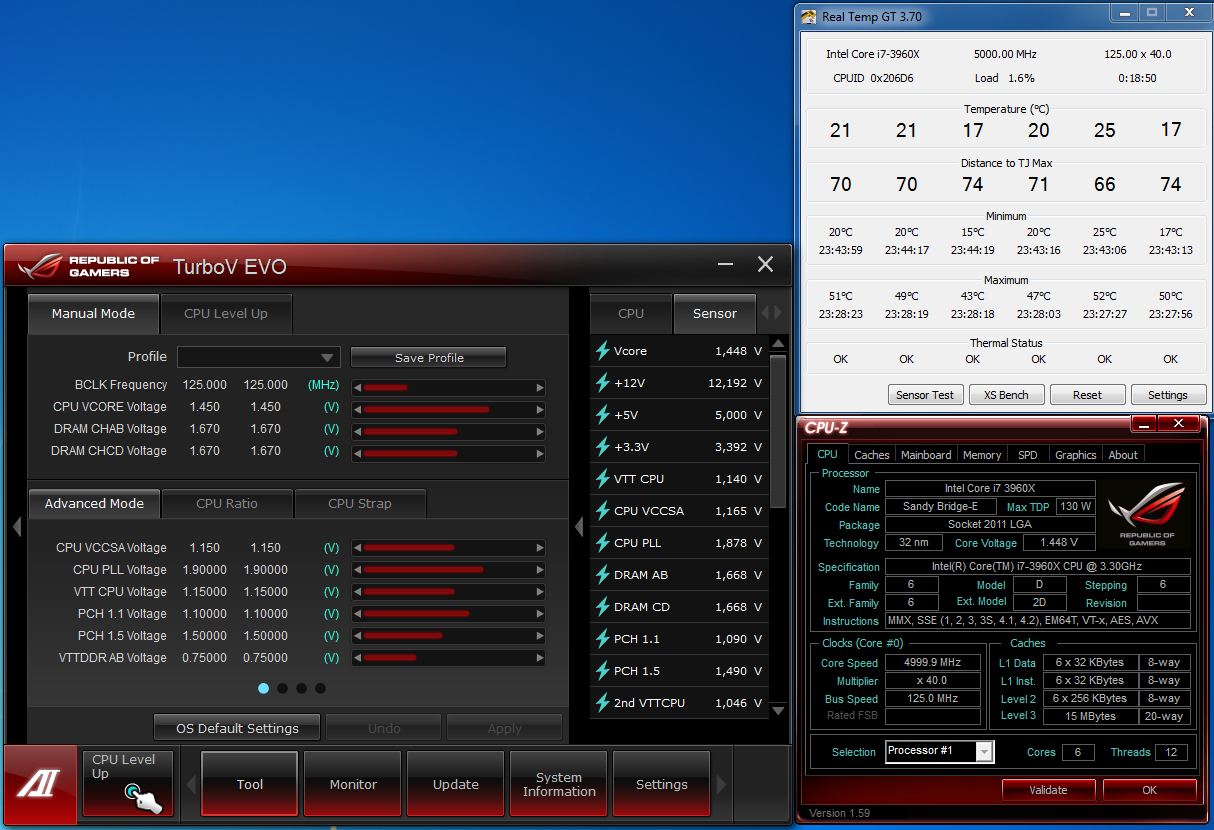Viewport: 1214px width, 830px height.
Task: Switch to the CPU Level Up tab
Action: coord(226,313)
